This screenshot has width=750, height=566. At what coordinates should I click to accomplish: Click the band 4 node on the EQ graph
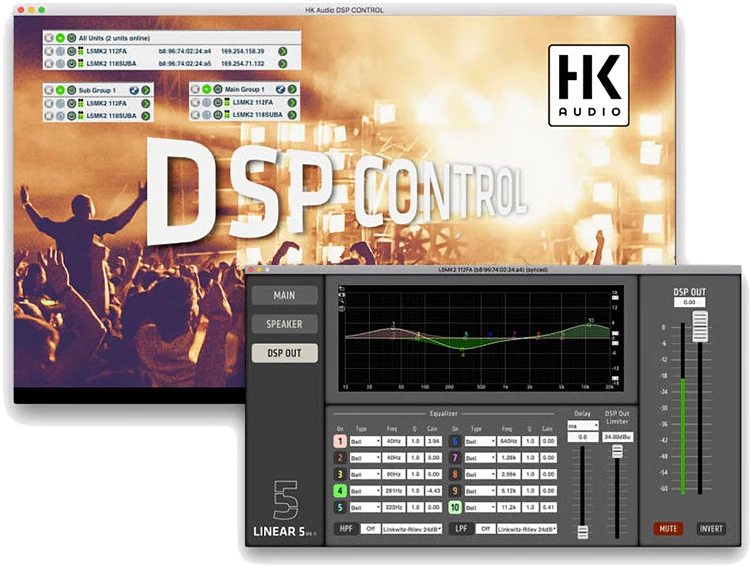(x=463, y=350)
